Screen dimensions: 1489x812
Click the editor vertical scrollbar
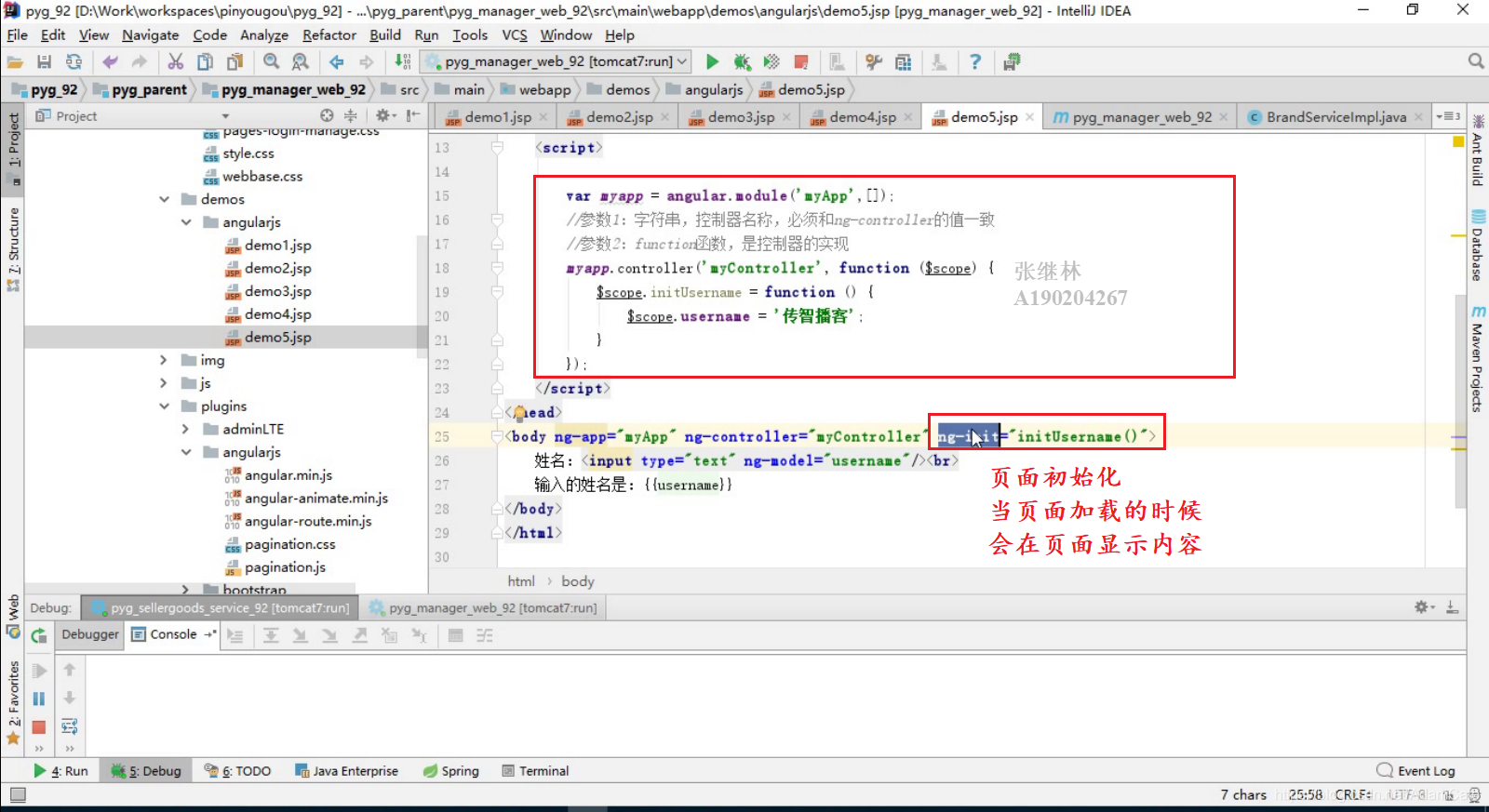pyautogui.click(x=1459, y=400)
